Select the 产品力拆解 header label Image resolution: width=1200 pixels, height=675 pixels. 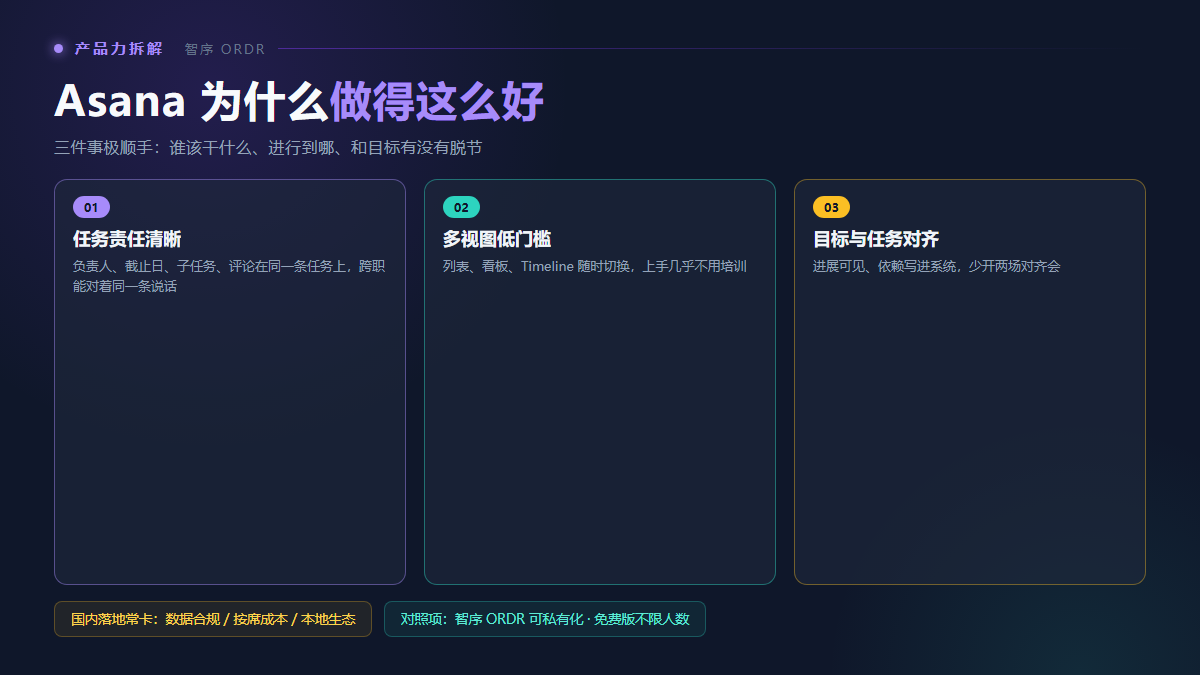click(x=119, y=48)
